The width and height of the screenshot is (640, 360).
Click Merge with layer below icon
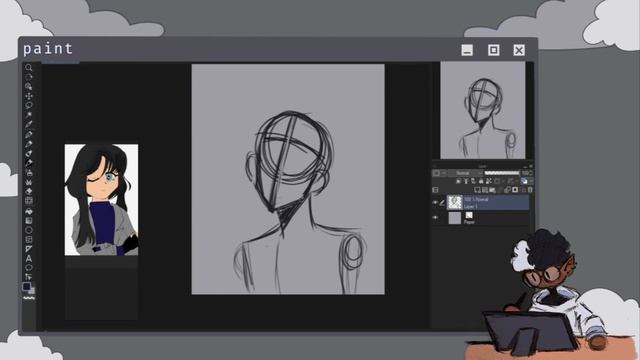click(507, 190)
